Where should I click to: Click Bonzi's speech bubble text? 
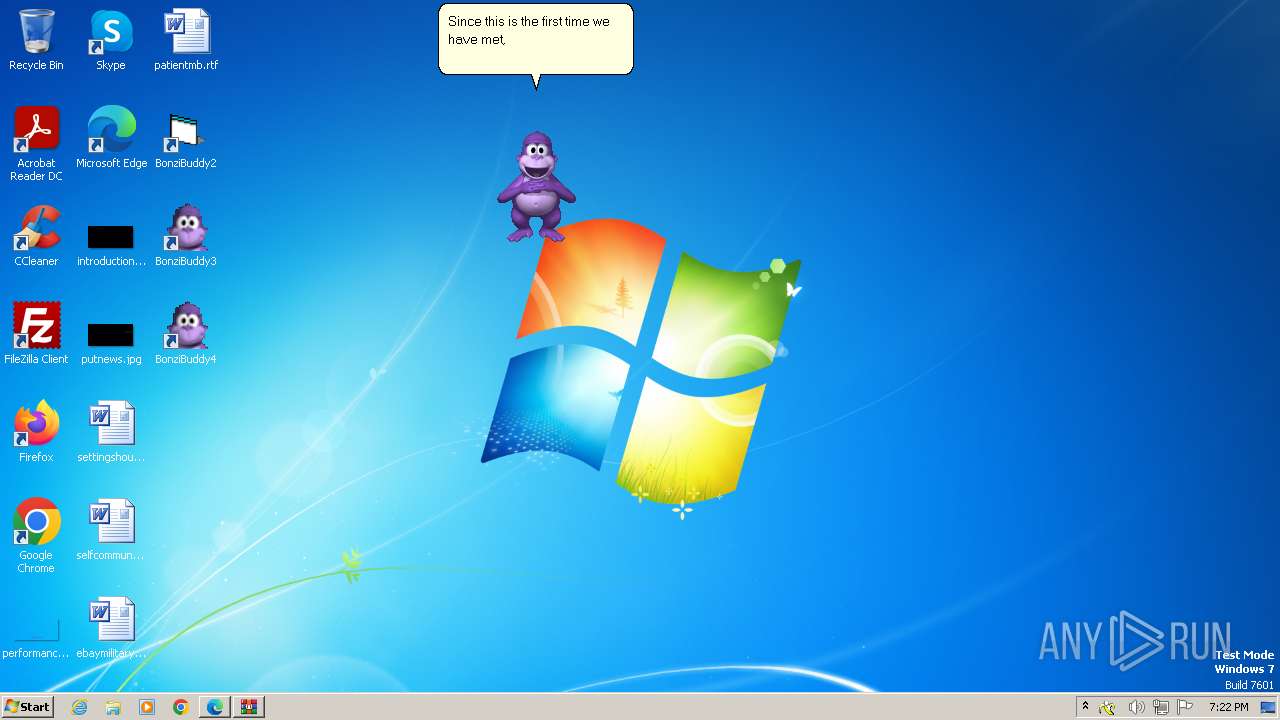tap(528, 30)
